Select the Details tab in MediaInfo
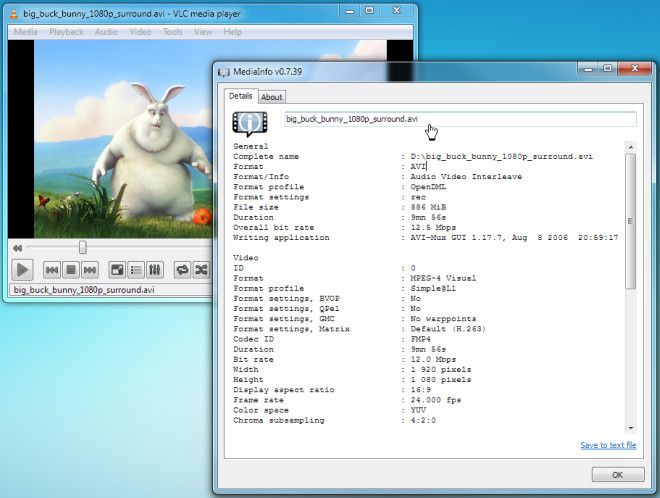The width and height of the screenshot is (660, 498). coord(240,96)
